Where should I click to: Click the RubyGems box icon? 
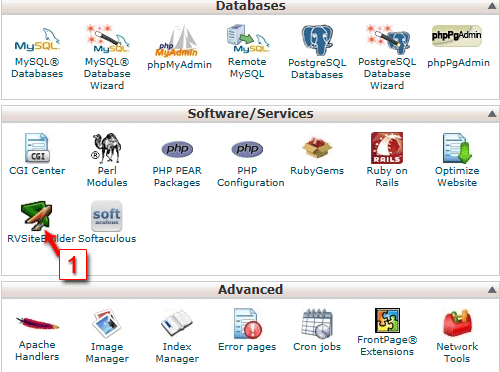click(x=317, y=147)
